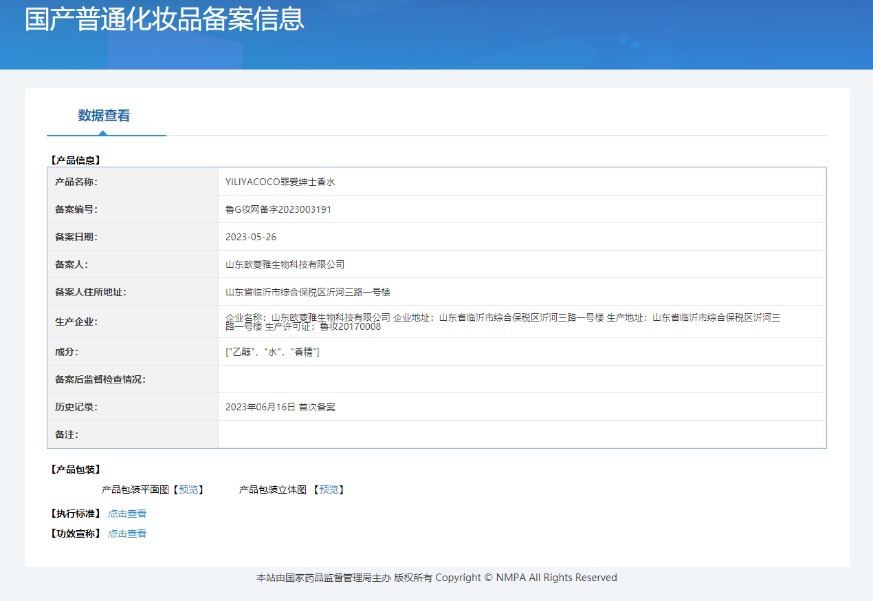This screenshot has width=873, height=601.
Task: Click the 【执行标准】 label
Action: click(x=75, y=514)
